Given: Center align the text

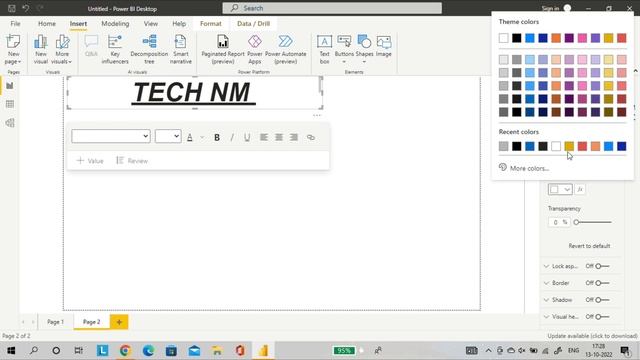Looking at the screenshot, I should (x=279, y=137).
